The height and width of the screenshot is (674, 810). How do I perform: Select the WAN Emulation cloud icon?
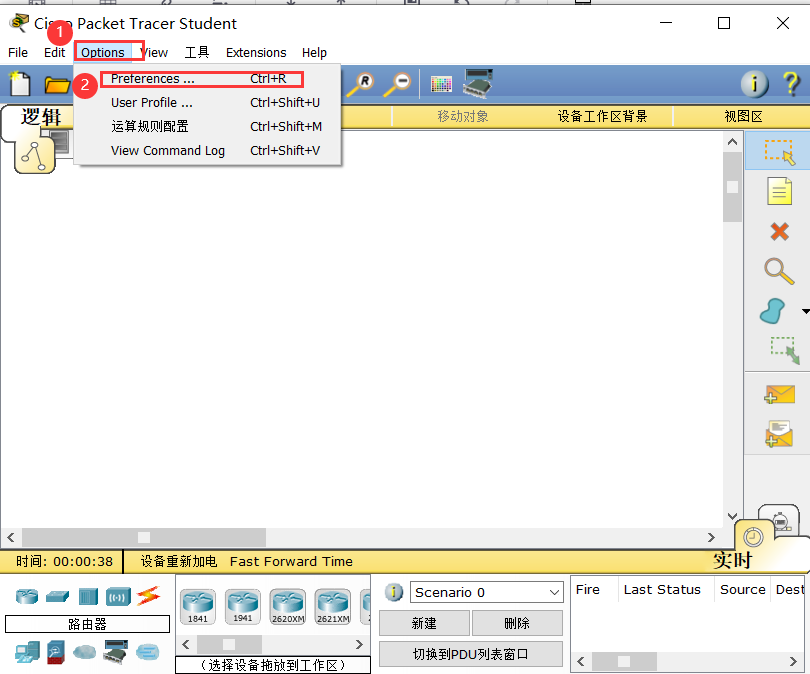(85, 652)
